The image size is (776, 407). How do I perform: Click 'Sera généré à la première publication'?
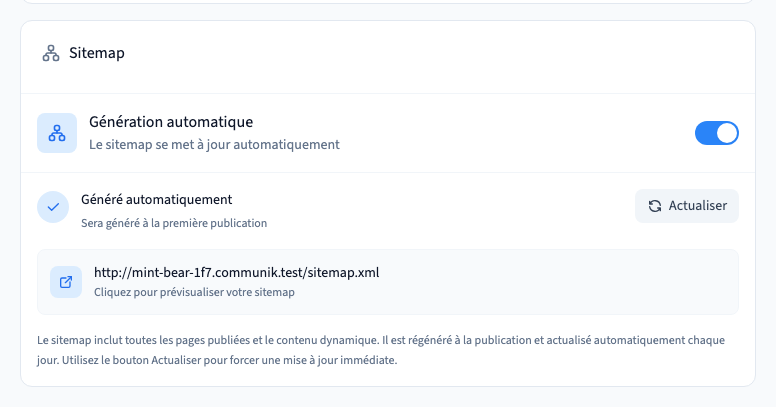pos(174,223)
